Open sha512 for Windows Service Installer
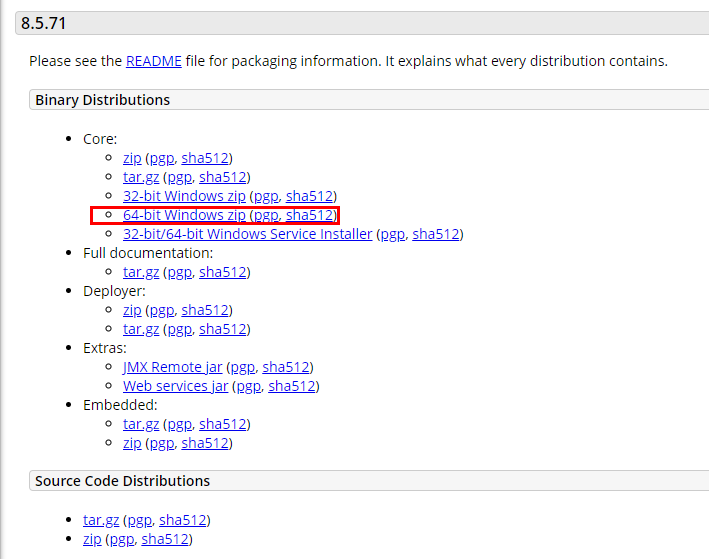 point(436,234)
